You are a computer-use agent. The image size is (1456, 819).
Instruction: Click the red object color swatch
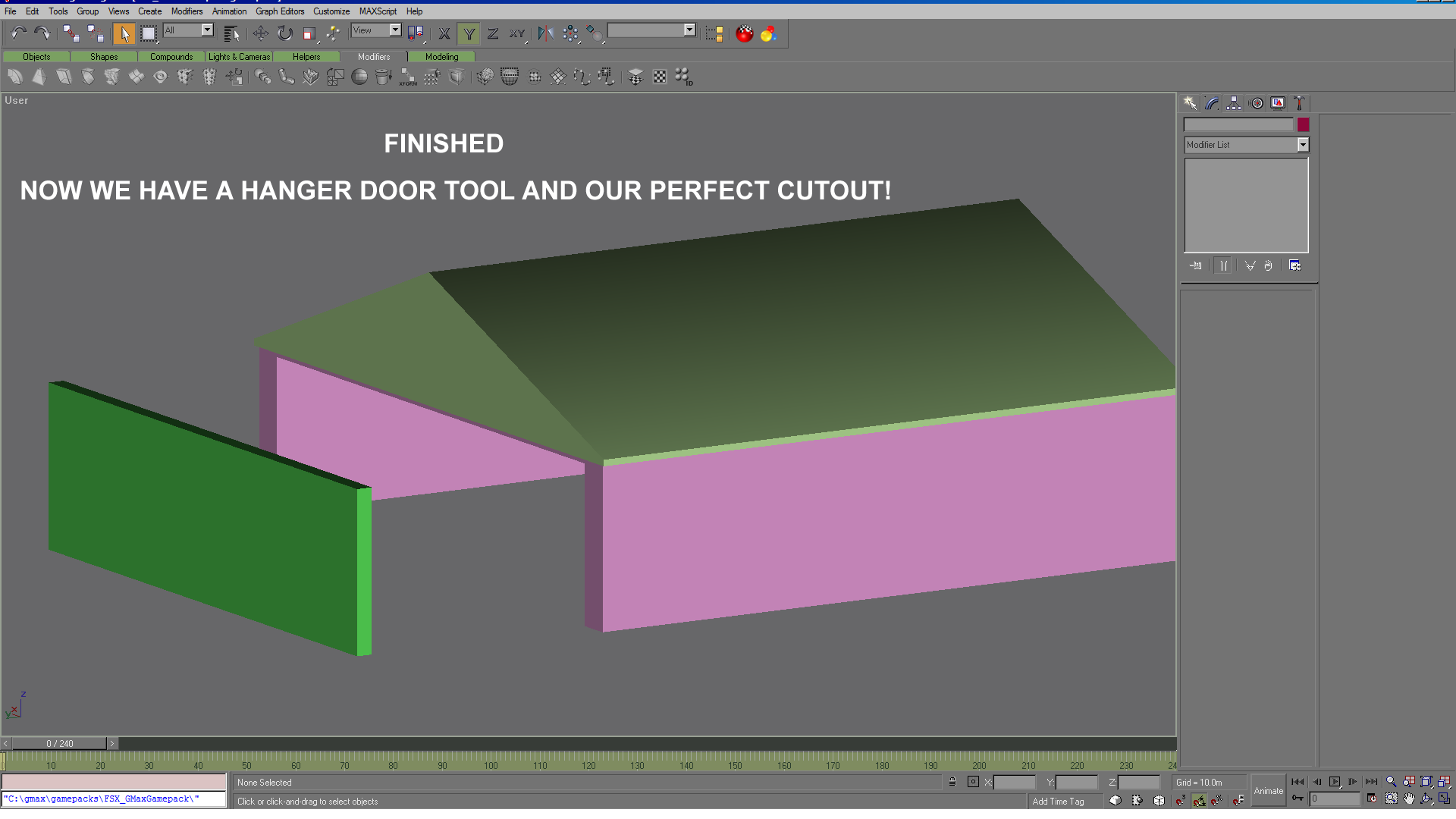1303,125
